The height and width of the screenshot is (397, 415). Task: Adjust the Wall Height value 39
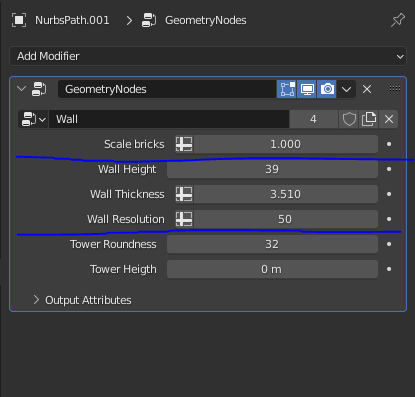272,169
